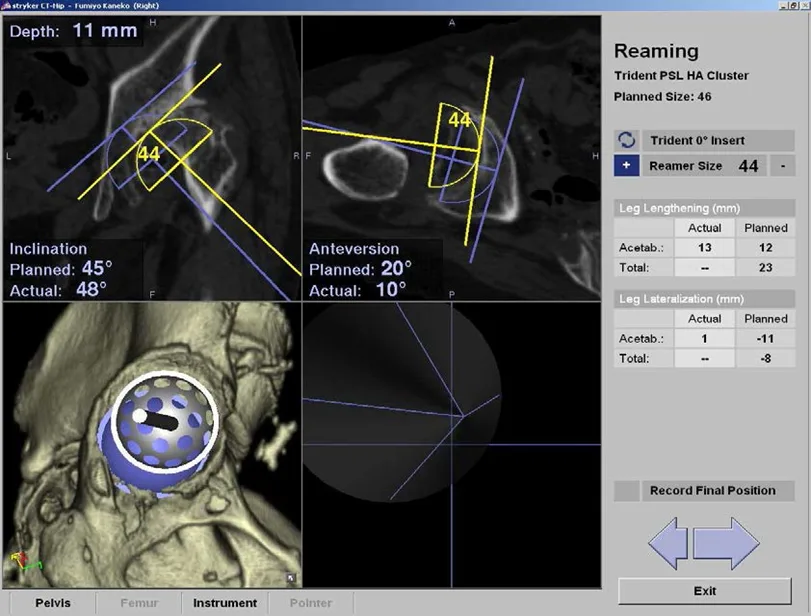The width and height of the screenshot is (811, 616).
Task: Click the Planned Size: 46 label
Action: [x=663, y=97]
